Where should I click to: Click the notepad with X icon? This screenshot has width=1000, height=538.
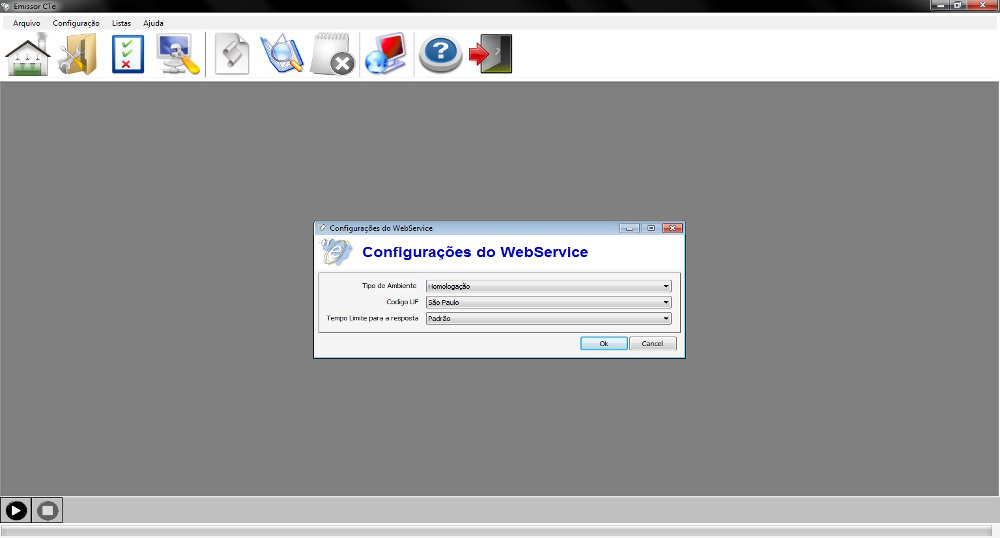(332, 55)
